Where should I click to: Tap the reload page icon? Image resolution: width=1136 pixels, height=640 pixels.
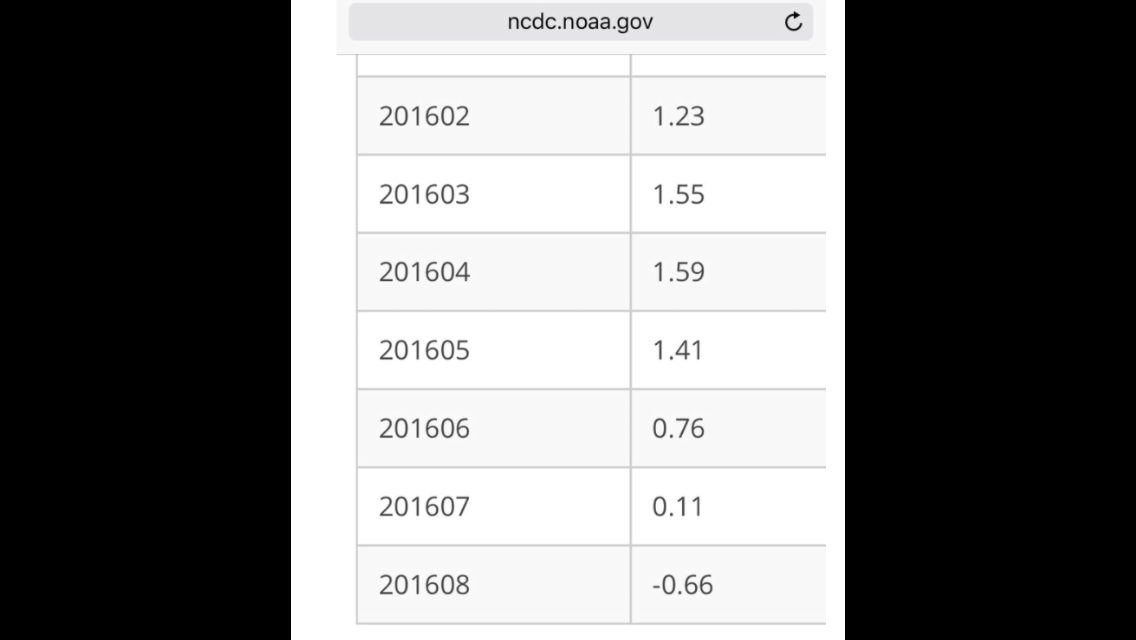point(793,22)
